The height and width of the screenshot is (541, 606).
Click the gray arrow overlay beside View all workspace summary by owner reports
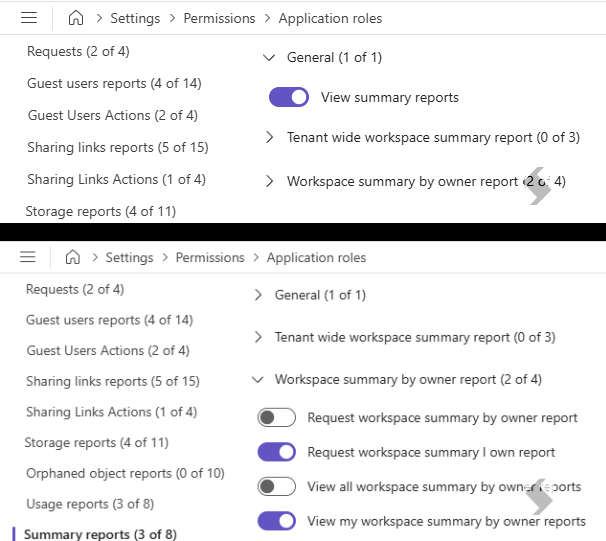[539, 497]
